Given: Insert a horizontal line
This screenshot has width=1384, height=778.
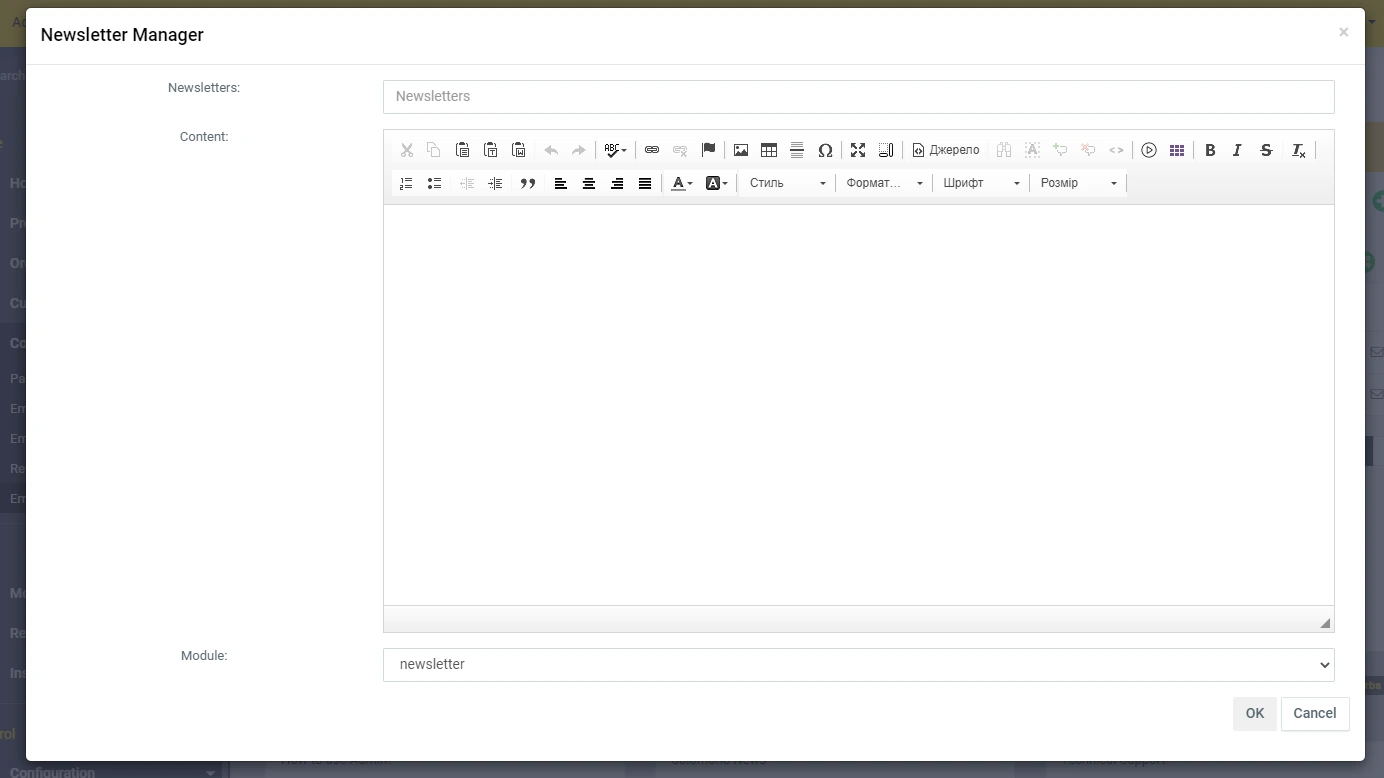Looking at the screenshot, I should [797, 150].
